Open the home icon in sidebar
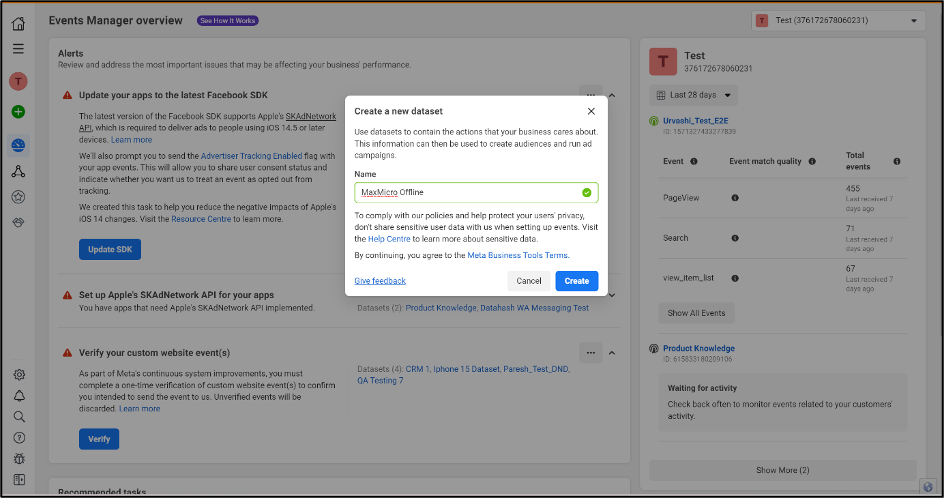This screenshot has height=499, width=945. tap(18, 24)
